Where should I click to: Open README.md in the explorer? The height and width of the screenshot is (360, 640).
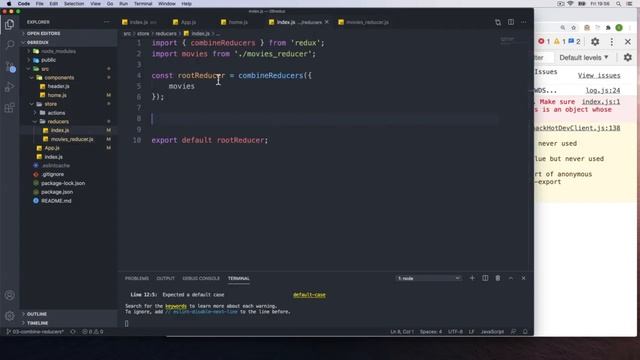56,201
